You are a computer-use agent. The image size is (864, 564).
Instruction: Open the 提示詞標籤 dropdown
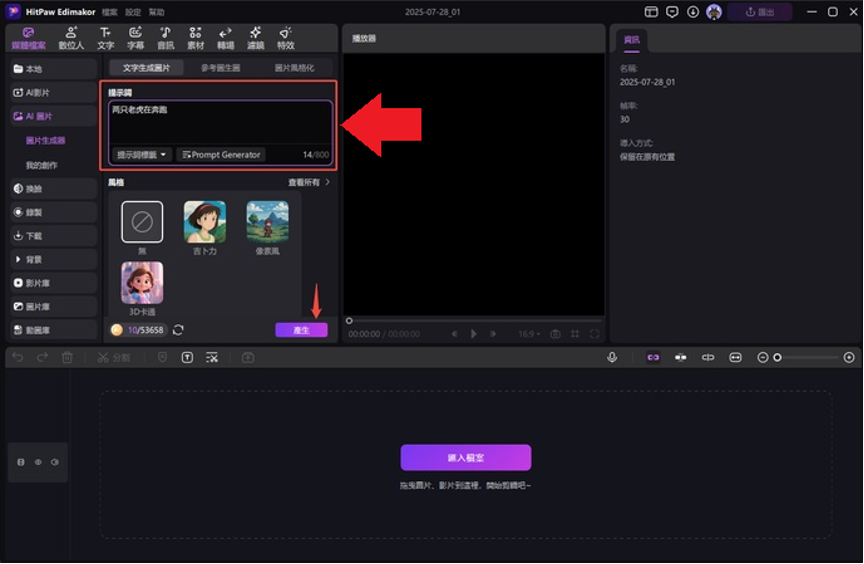(x=141, y=155)
